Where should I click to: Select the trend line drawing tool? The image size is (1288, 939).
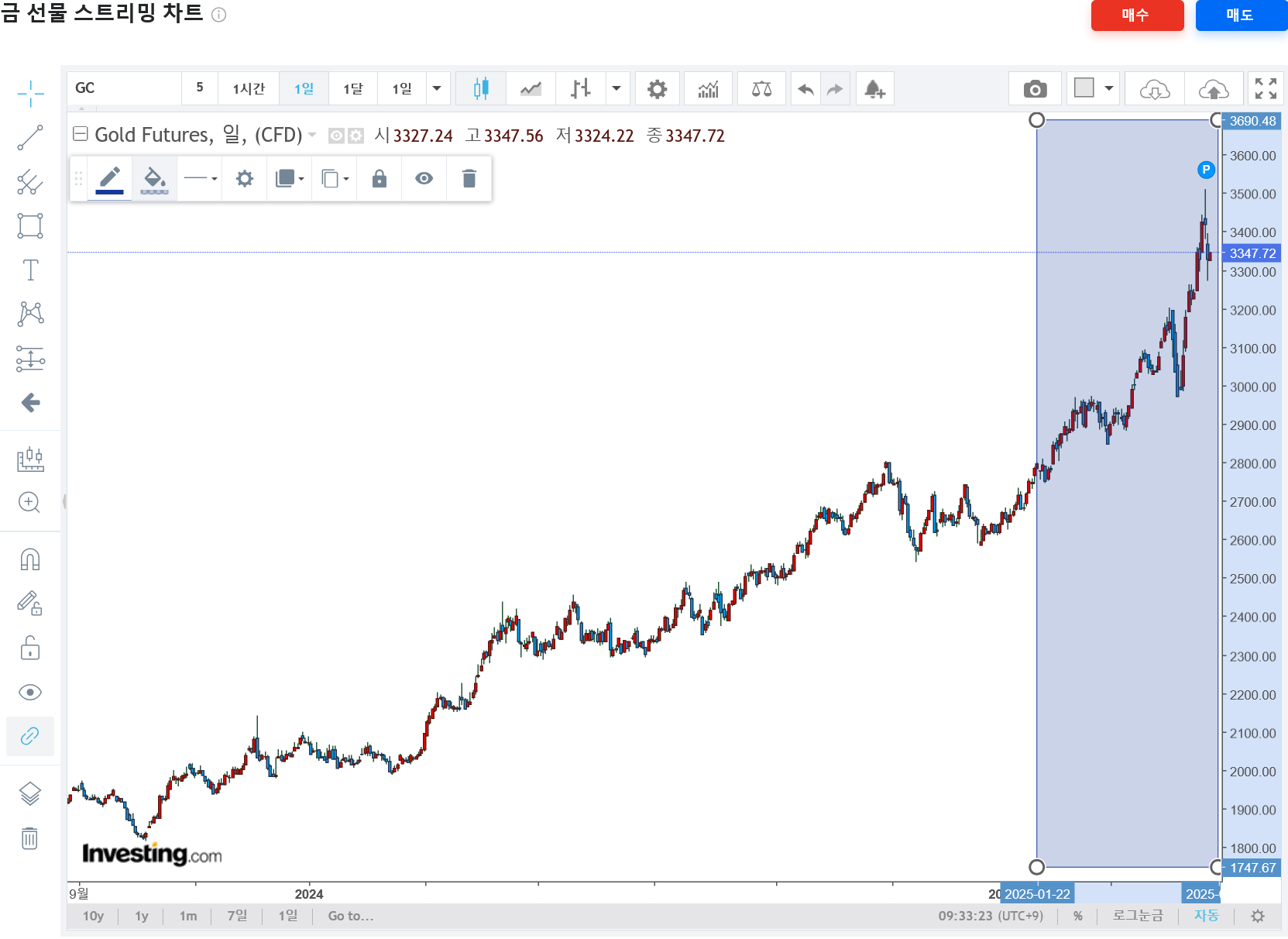coord(30,138)
